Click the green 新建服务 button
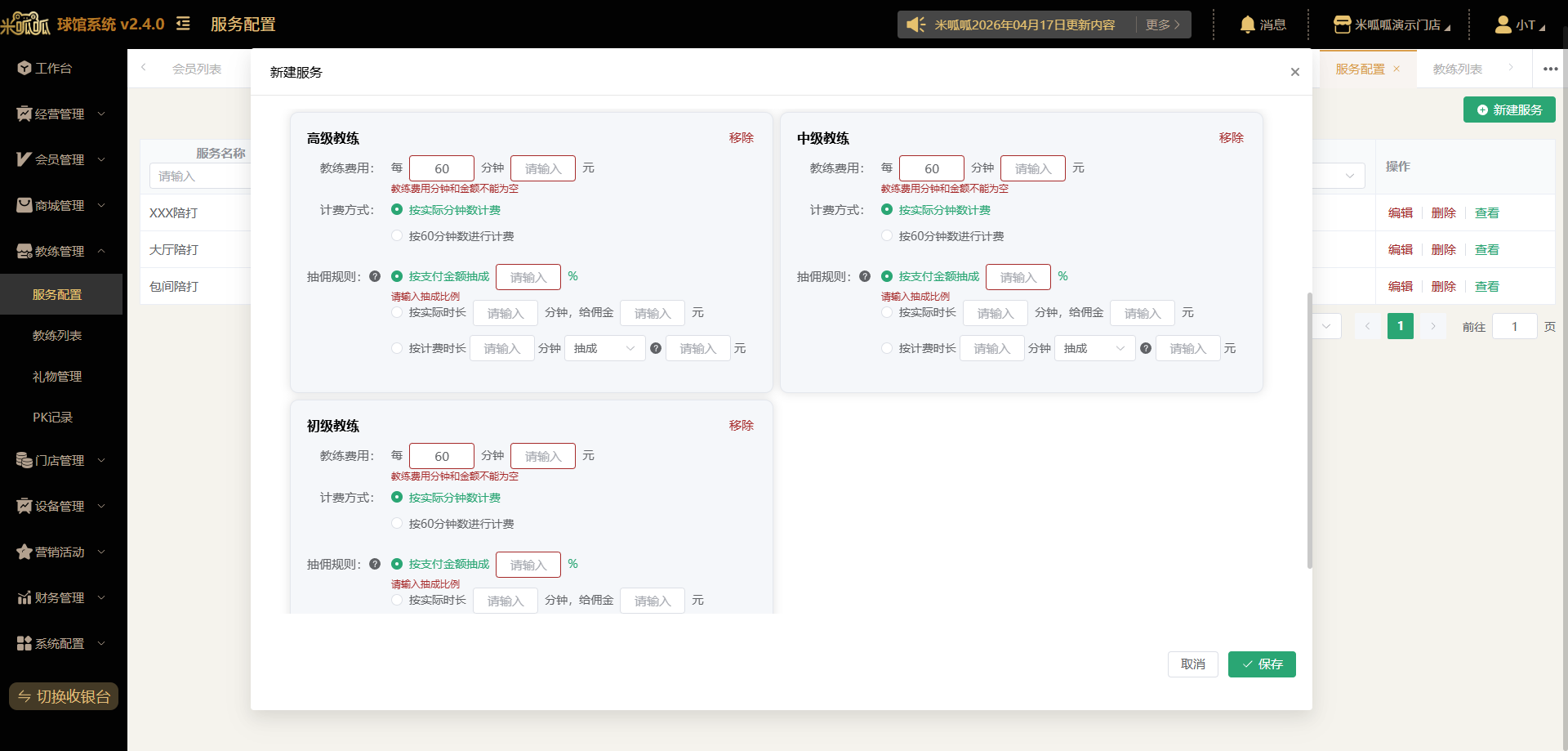Image resolution: width=1568 pixels, height=751 pixels. (x=1509, y=110)
